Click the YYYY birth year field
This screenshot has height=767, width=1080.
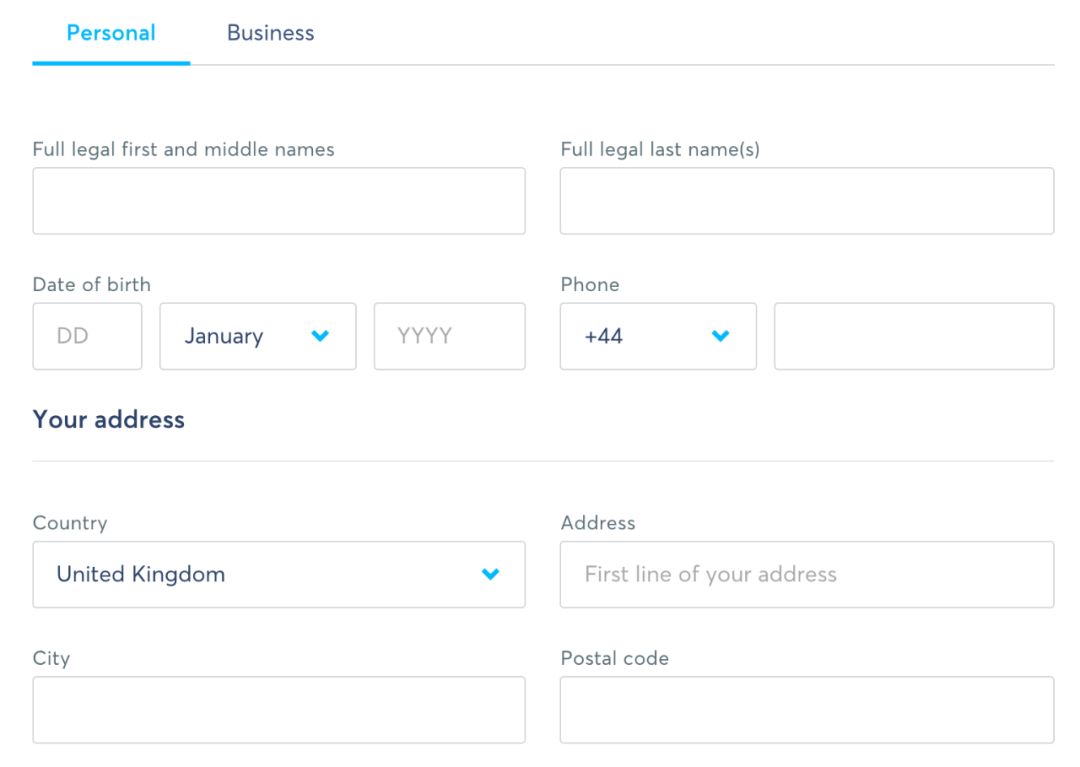point(449,337)
